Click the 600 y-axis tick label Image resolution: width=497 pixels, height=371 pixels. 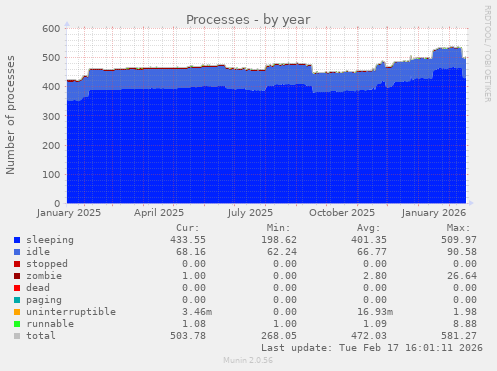[51, 29]
